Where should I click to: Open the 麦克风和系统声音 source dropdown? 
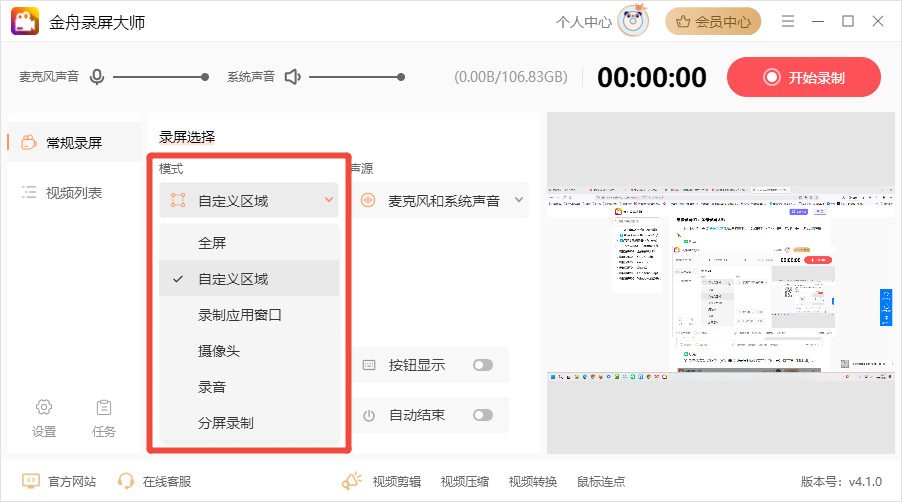tap(441, 200)
